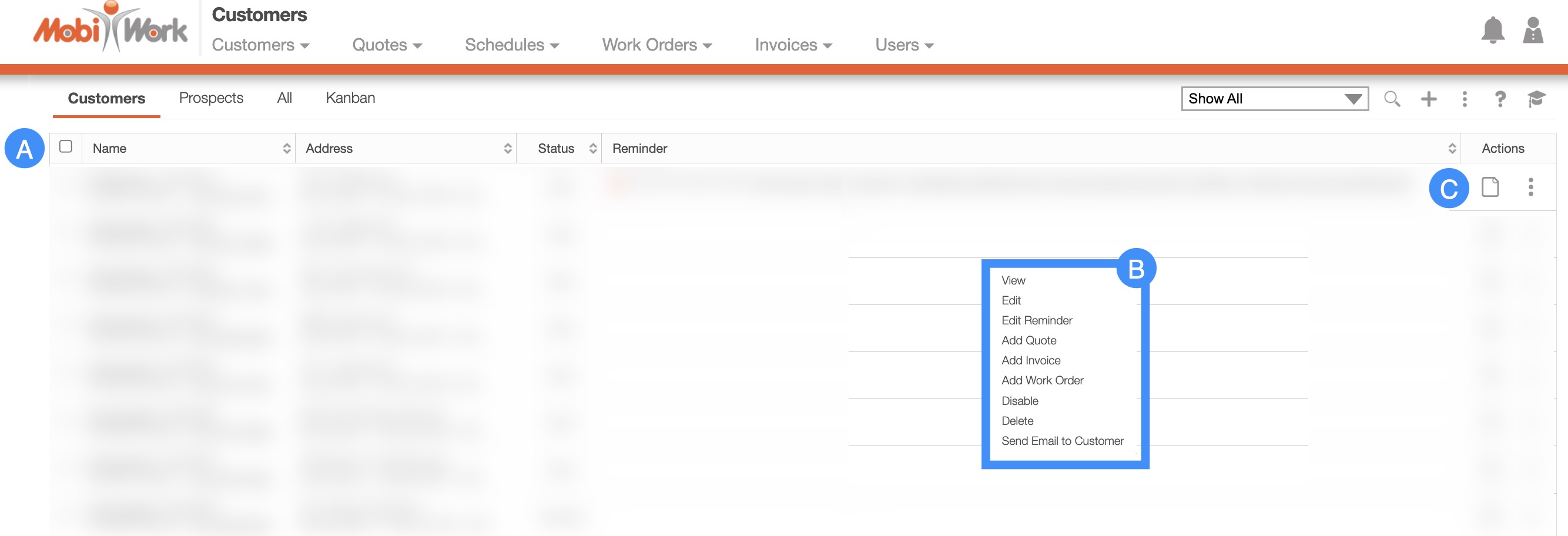Click the notification bell icon
The width and height of the screenshot is (1568, 536).
1492,31
